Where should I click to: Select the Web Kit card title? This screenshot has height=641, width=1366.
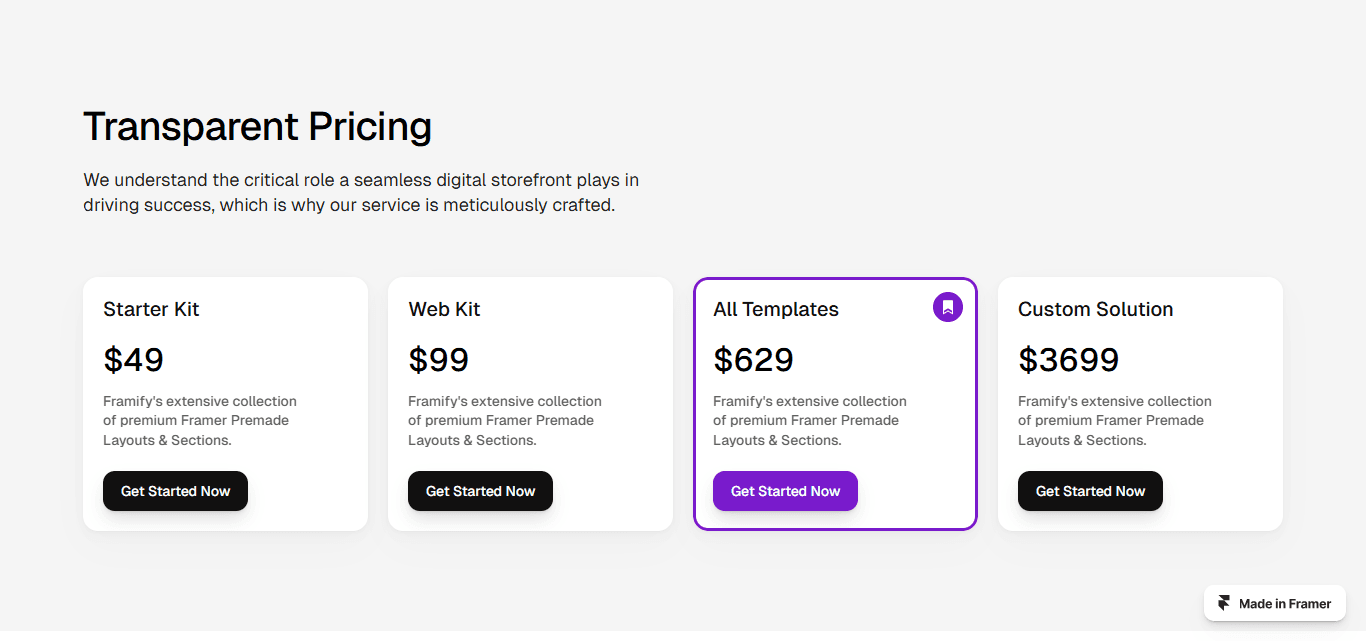click(x=444, y=309)
